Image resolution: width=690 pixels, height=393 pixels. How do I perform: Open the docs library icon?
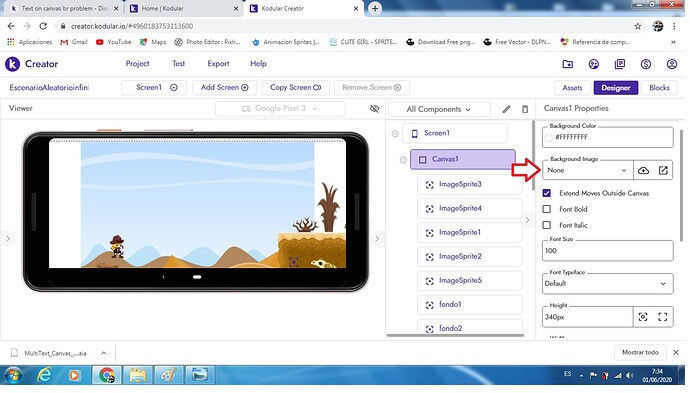[620, 64]
